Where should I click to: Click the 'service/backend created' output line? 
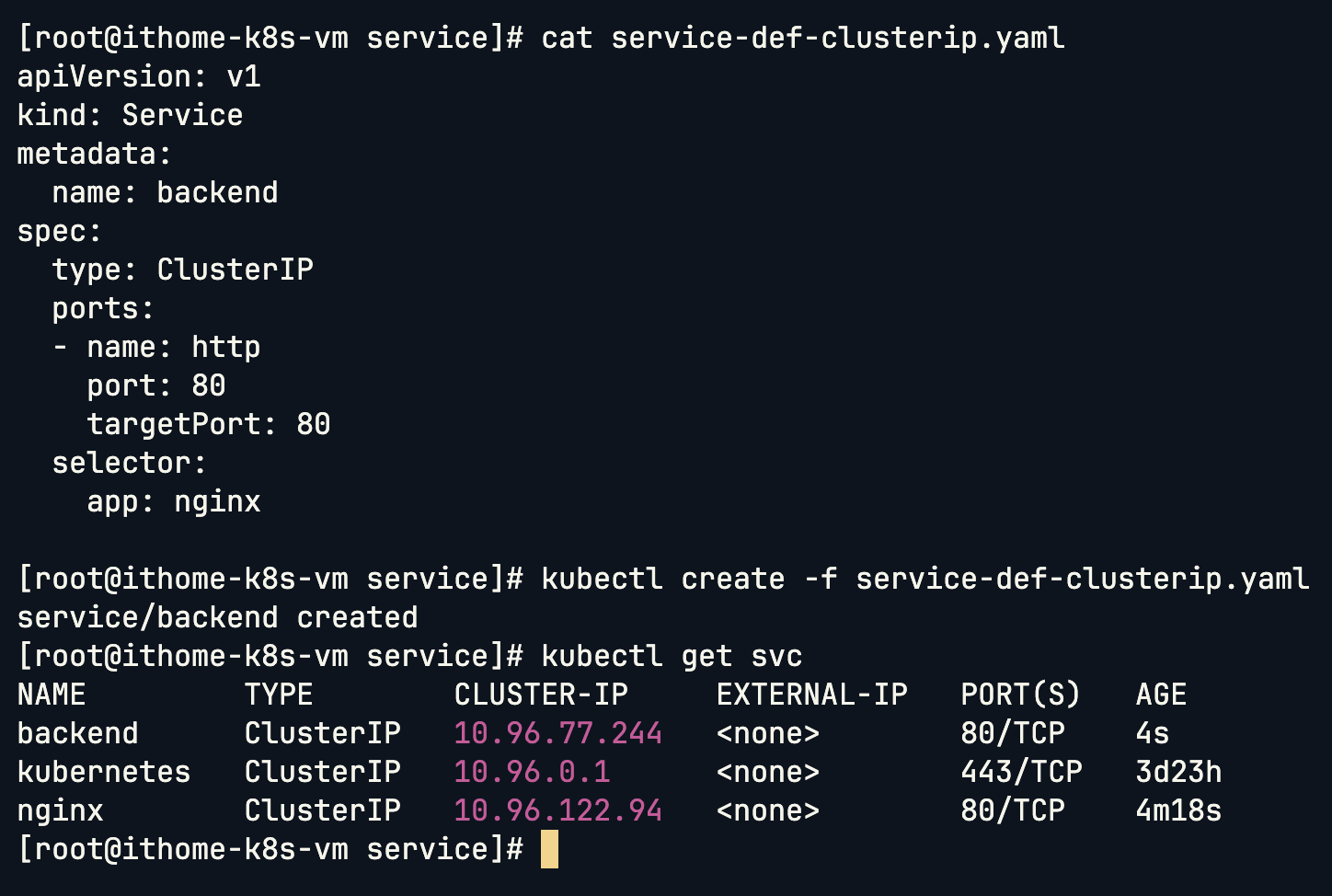point(218,617)
